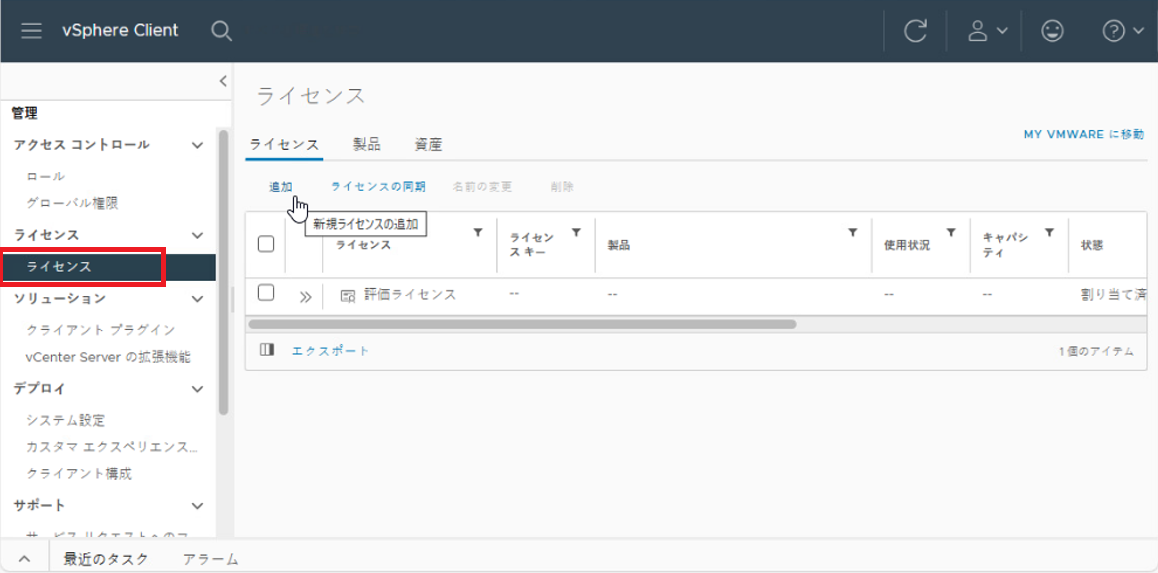Click the sidebar vertical scrollbar
Viewport: 1158px width, 573px height.
224,272
